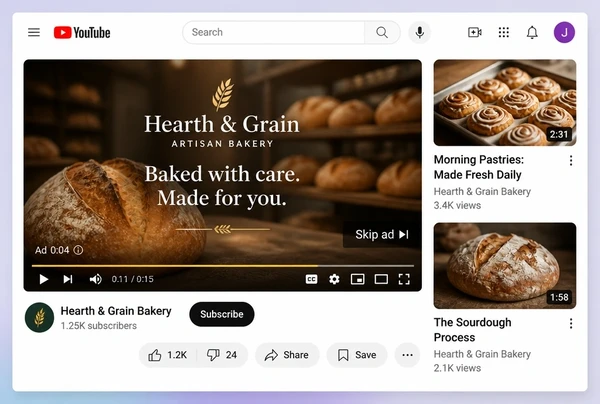
Task: Click channel name under Morning Pastries
Action: click(x=482, y=191)
